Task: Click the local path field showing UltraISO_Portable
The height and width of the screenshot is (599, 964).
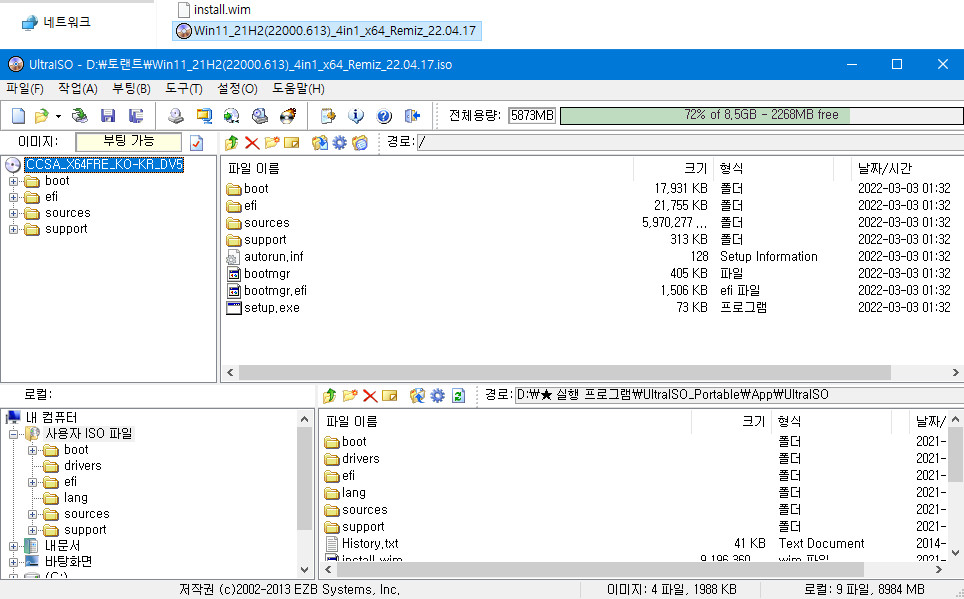Action: pyautogui.click(x=738, y=395)
